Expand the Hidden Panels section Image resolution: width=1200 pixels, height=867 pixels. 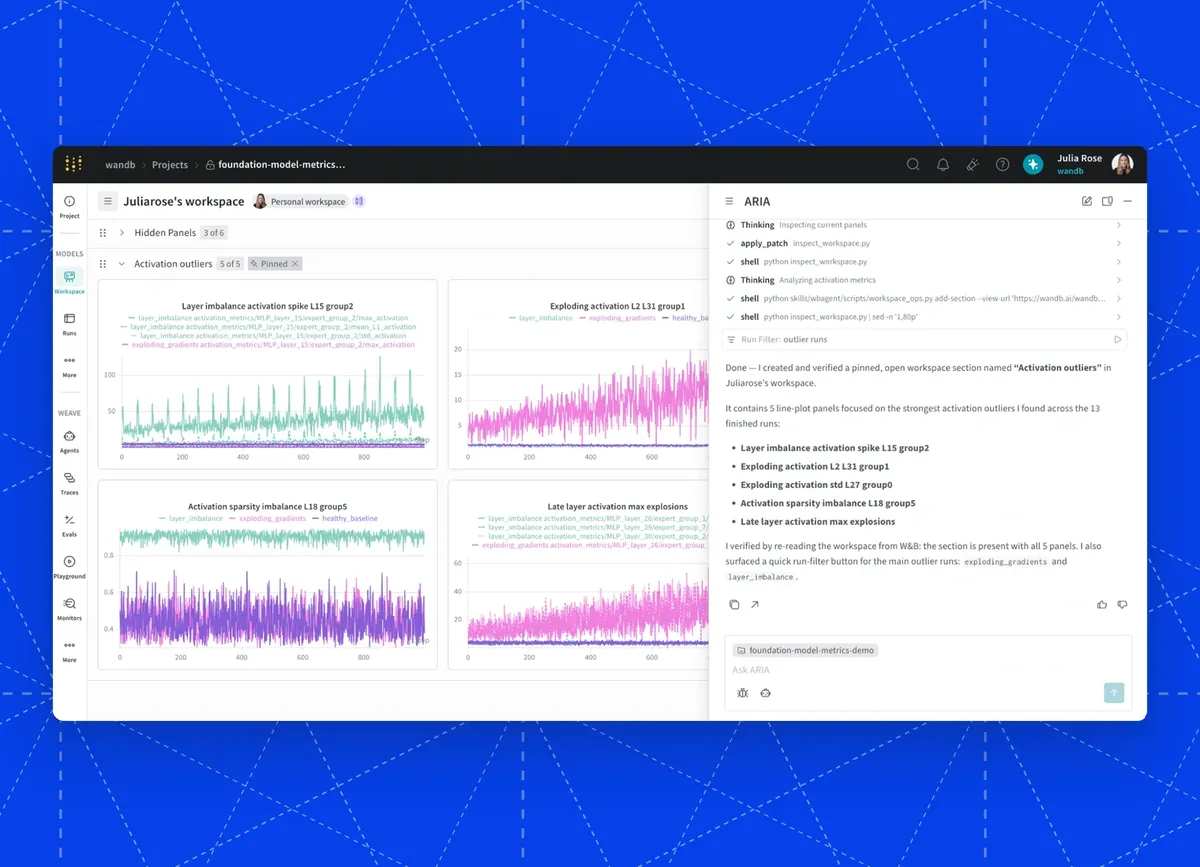tap(122, 233)
